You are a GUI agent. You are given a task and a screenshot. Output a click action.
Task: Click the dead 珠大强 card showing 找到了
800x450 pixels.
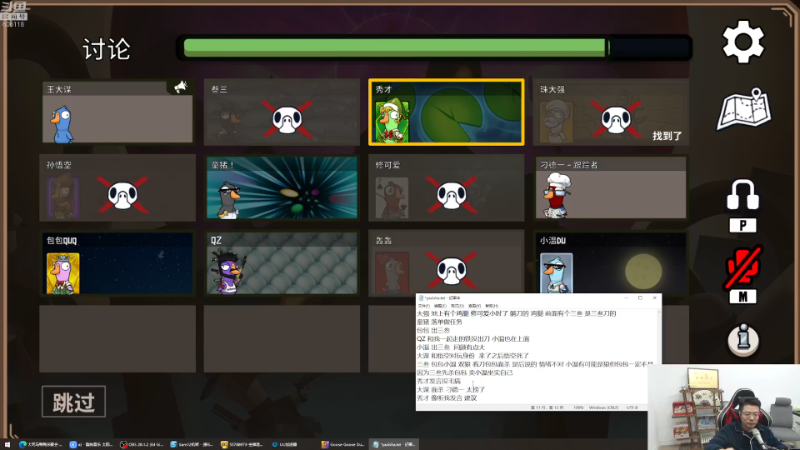point(611,112)
